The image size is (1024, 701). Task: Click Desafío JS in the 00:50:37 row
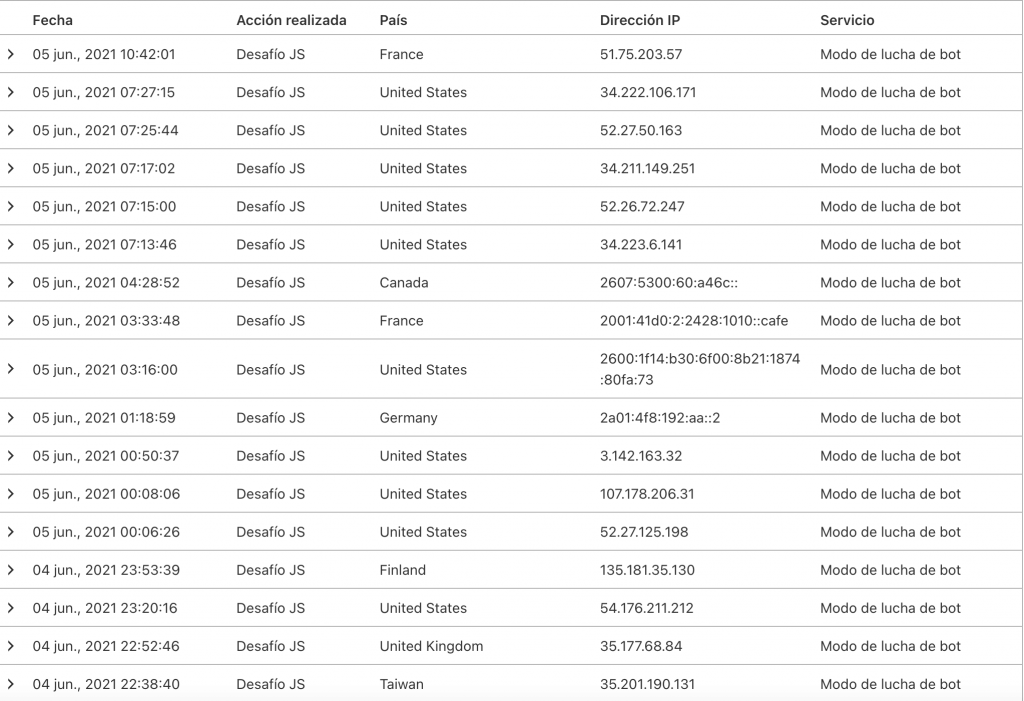(270, 455)
